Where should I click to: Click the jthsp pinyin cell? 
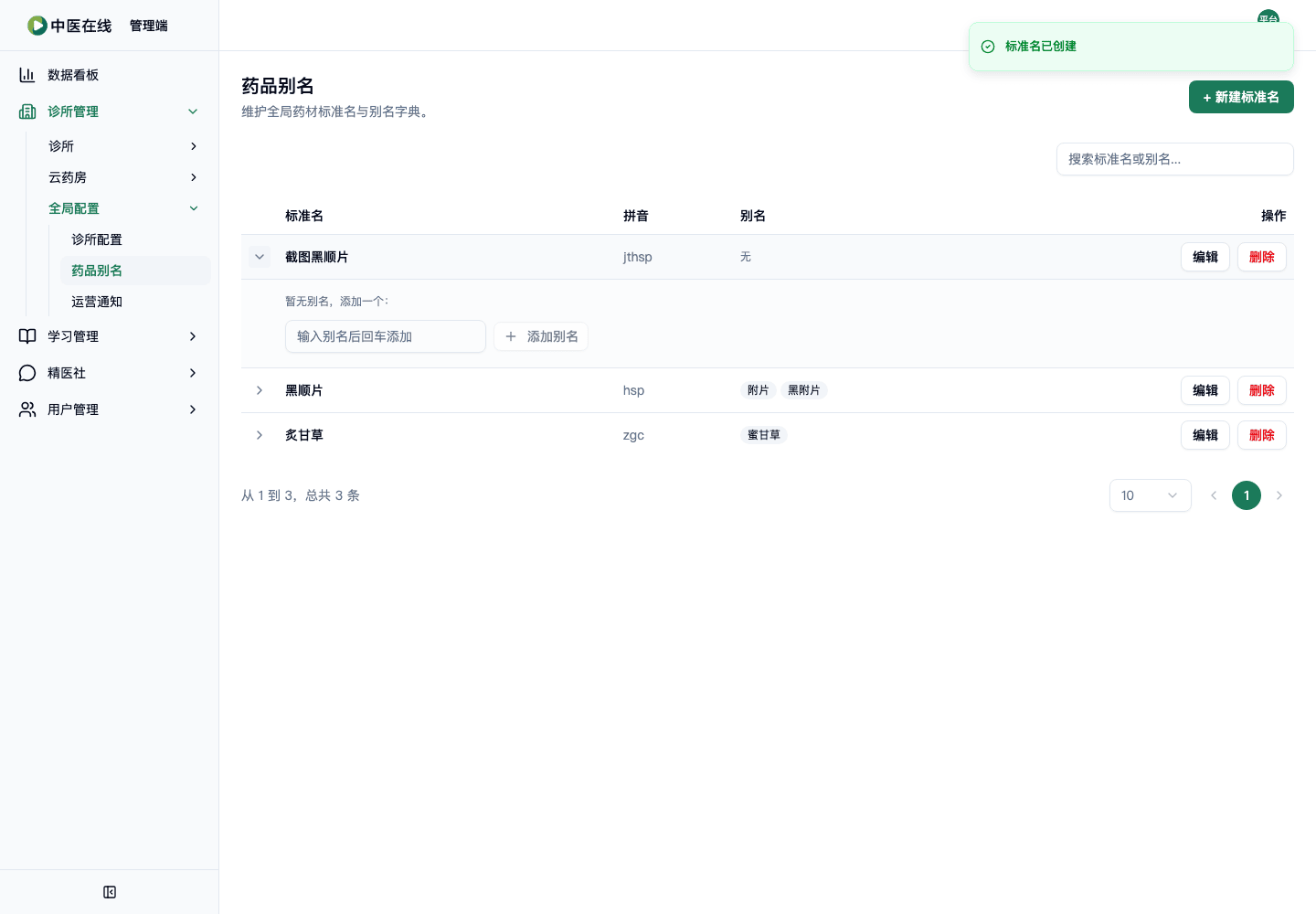coord(638,257)
